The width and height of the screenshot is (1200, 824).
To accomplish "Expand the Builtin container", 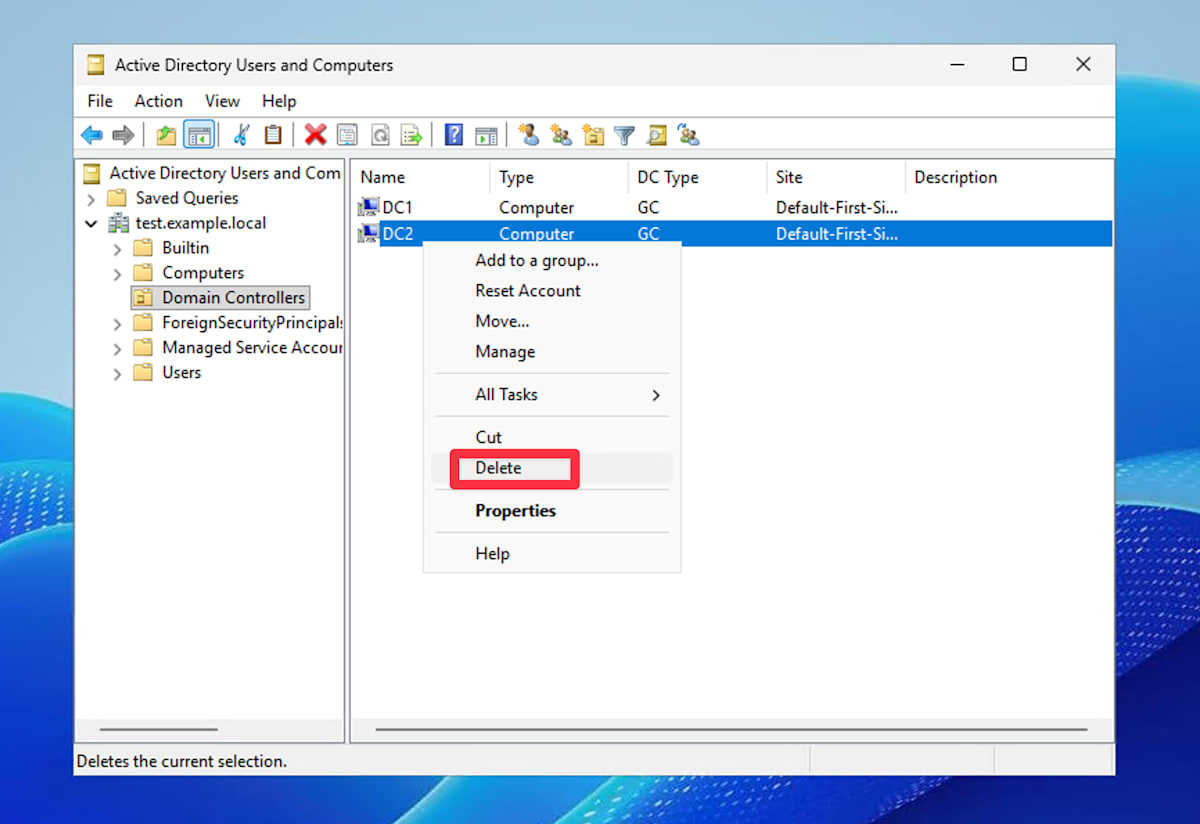I will [117, 248].
